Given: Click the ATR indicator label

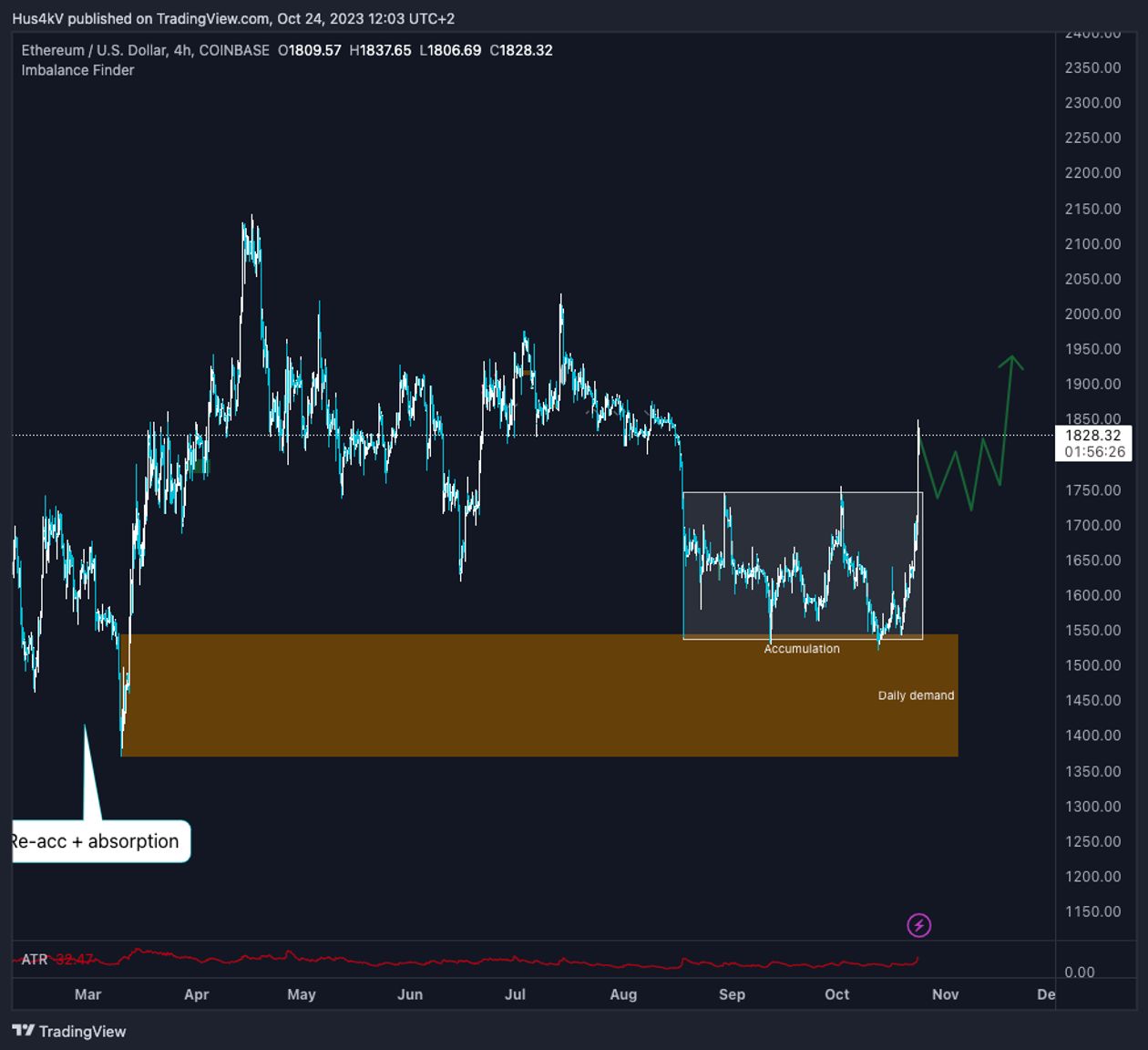Looking at the screenshot, I should pos(35,959).
